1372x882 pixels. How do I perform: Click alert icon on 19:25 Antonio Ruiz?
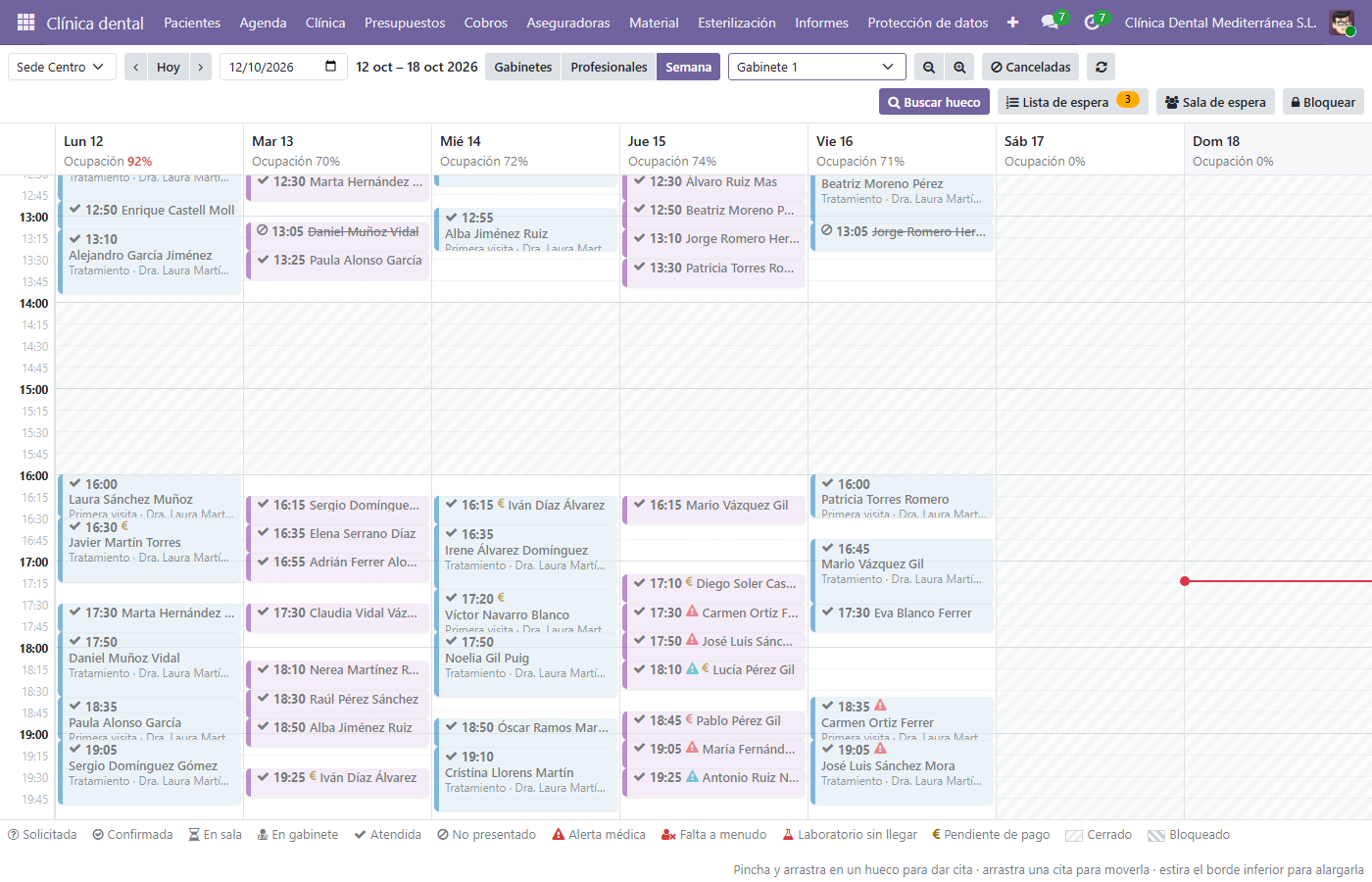(x=692, y=776)
